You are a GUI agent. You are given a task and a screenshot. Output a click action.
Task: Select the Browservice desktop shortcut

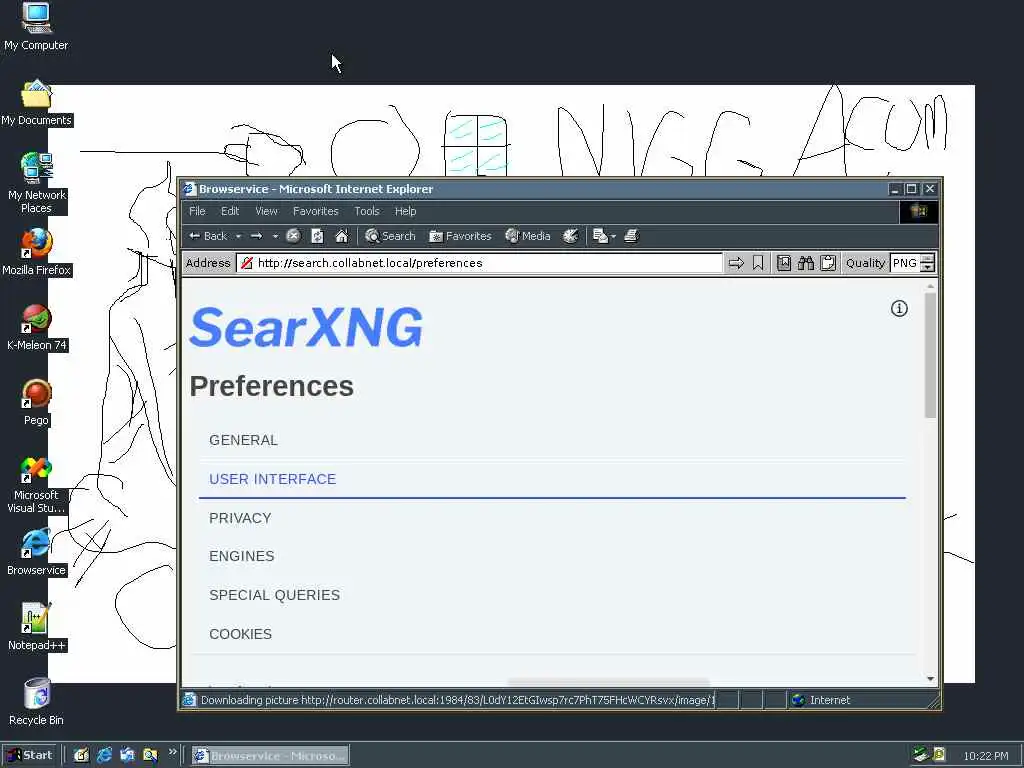point(36,552)
